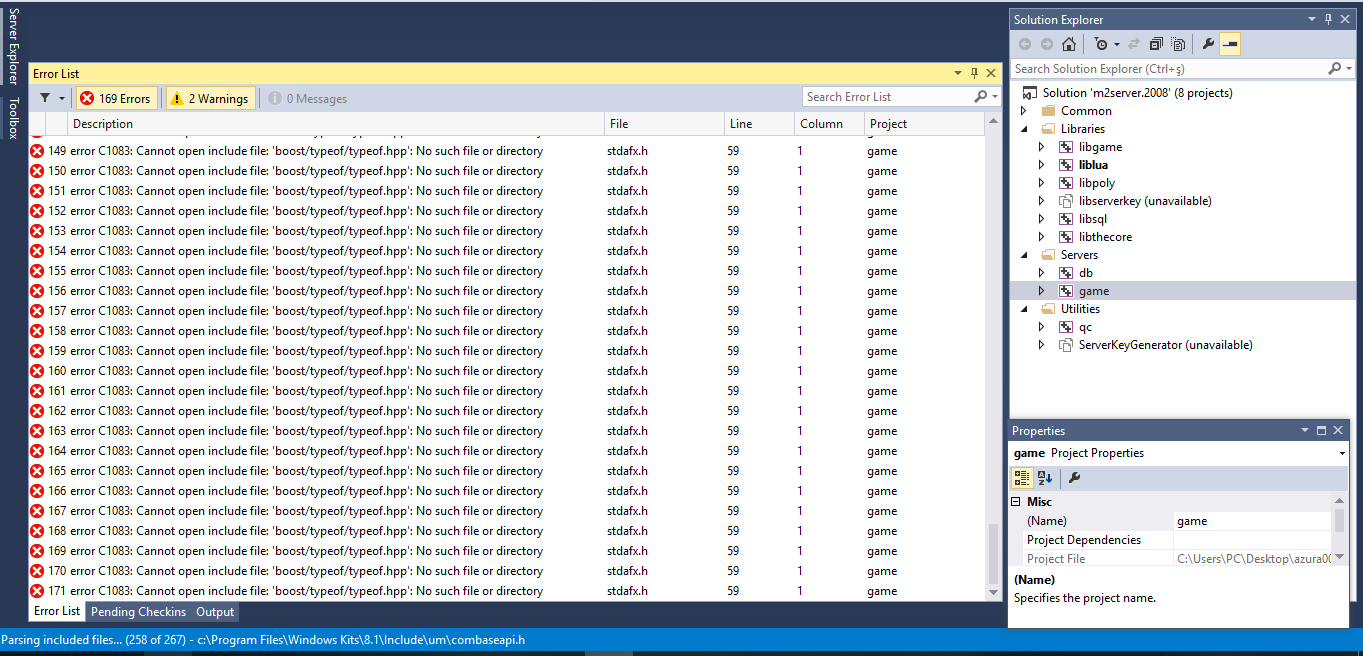Open the Solution Explorer window position menu
The image size is (1363, 656).
tap(1312, 19)
